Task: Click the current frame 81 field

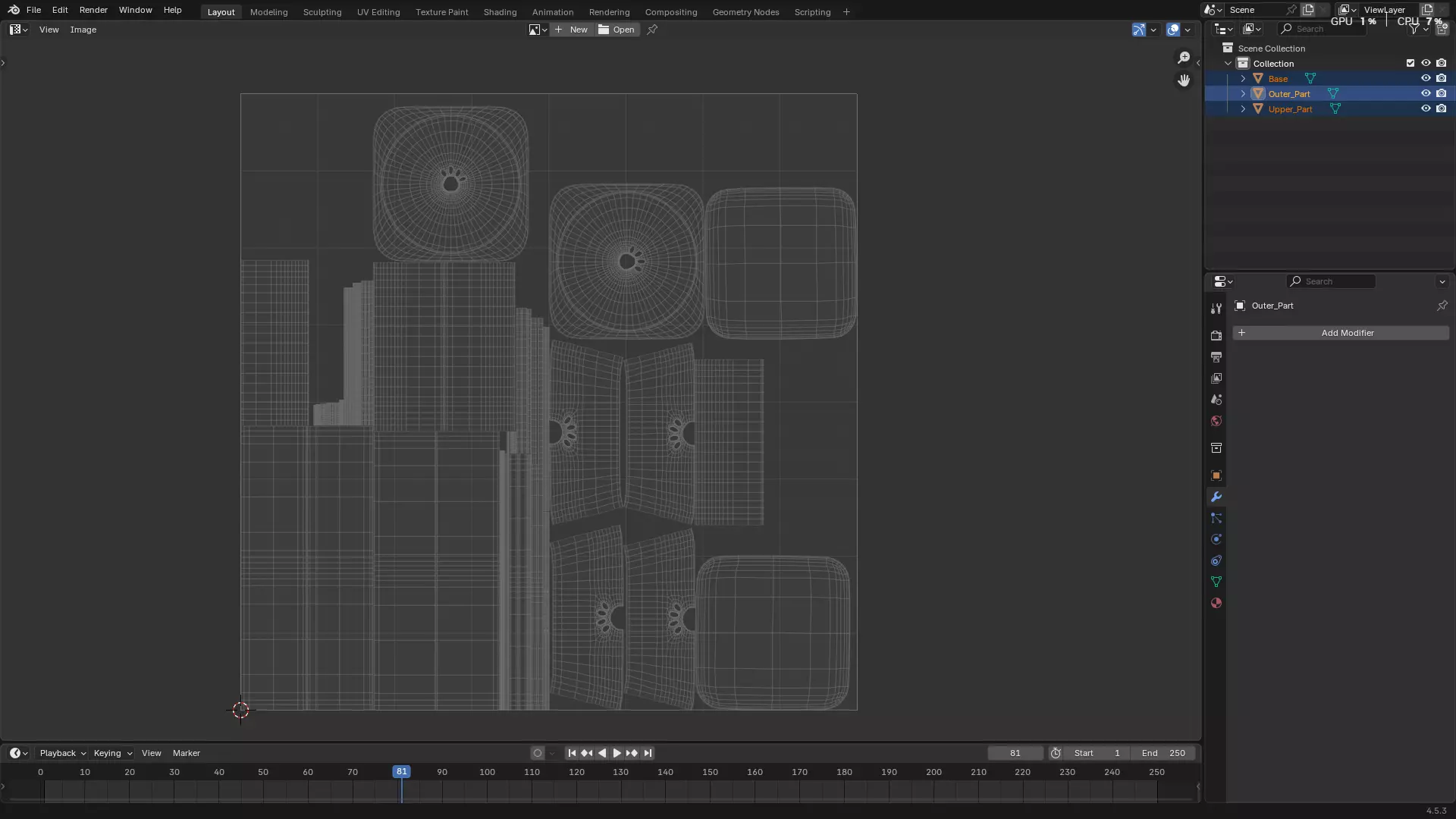Action: (x=1015, y=753)
